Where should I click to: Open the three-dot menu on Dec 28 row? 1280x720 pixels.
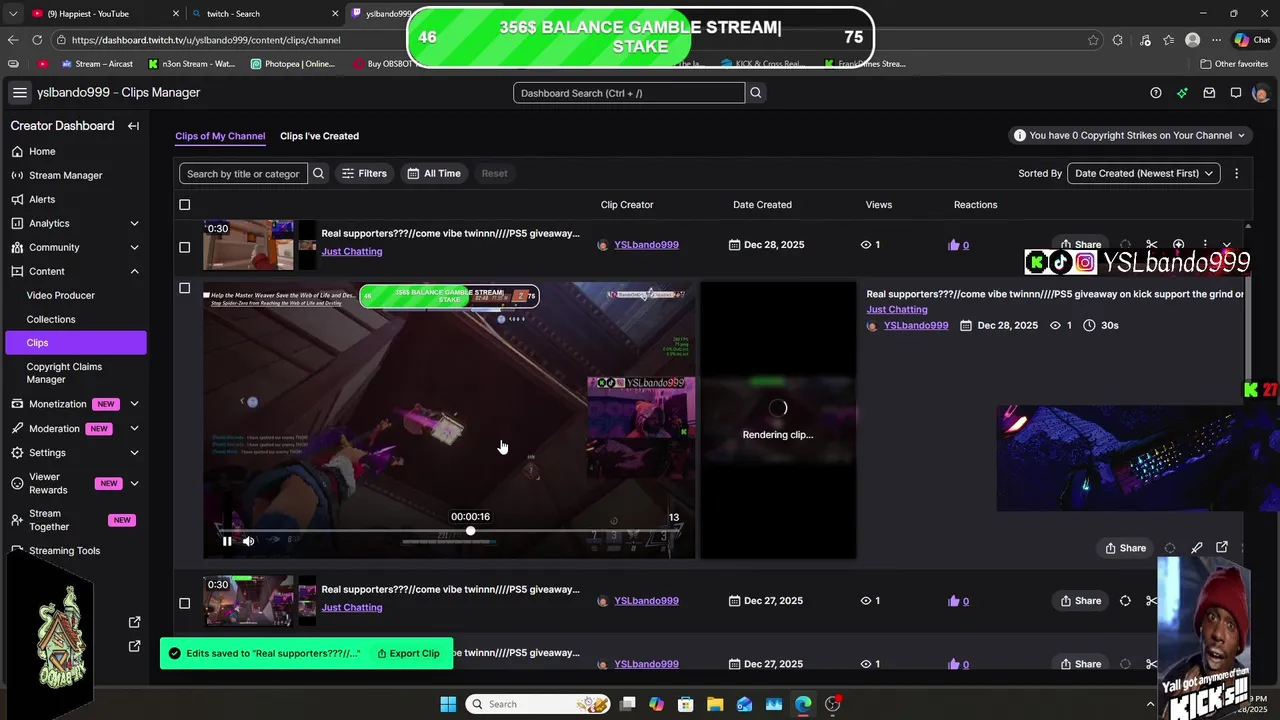[x=1204, y=245]
